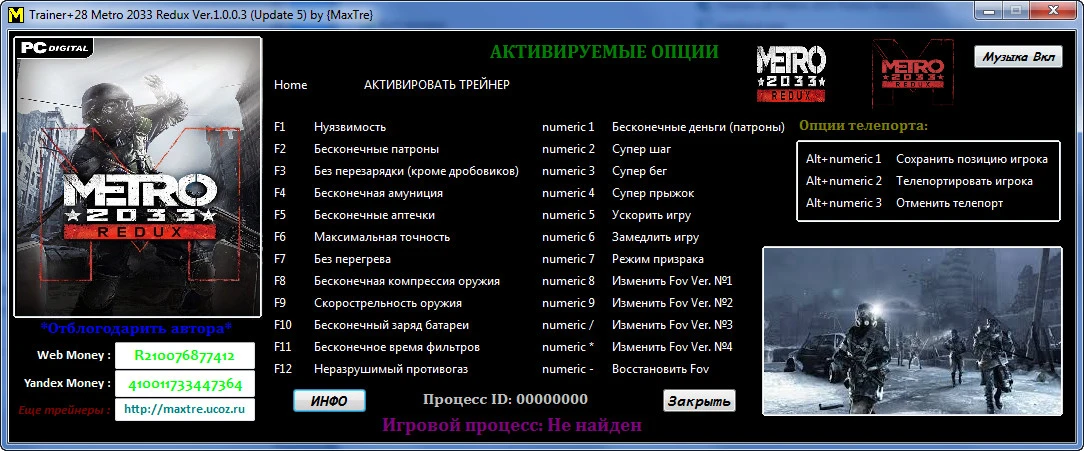Click the Metro 2033 Redux cover art
Viewport: 1084px width, 451px height.
[138, 176]
